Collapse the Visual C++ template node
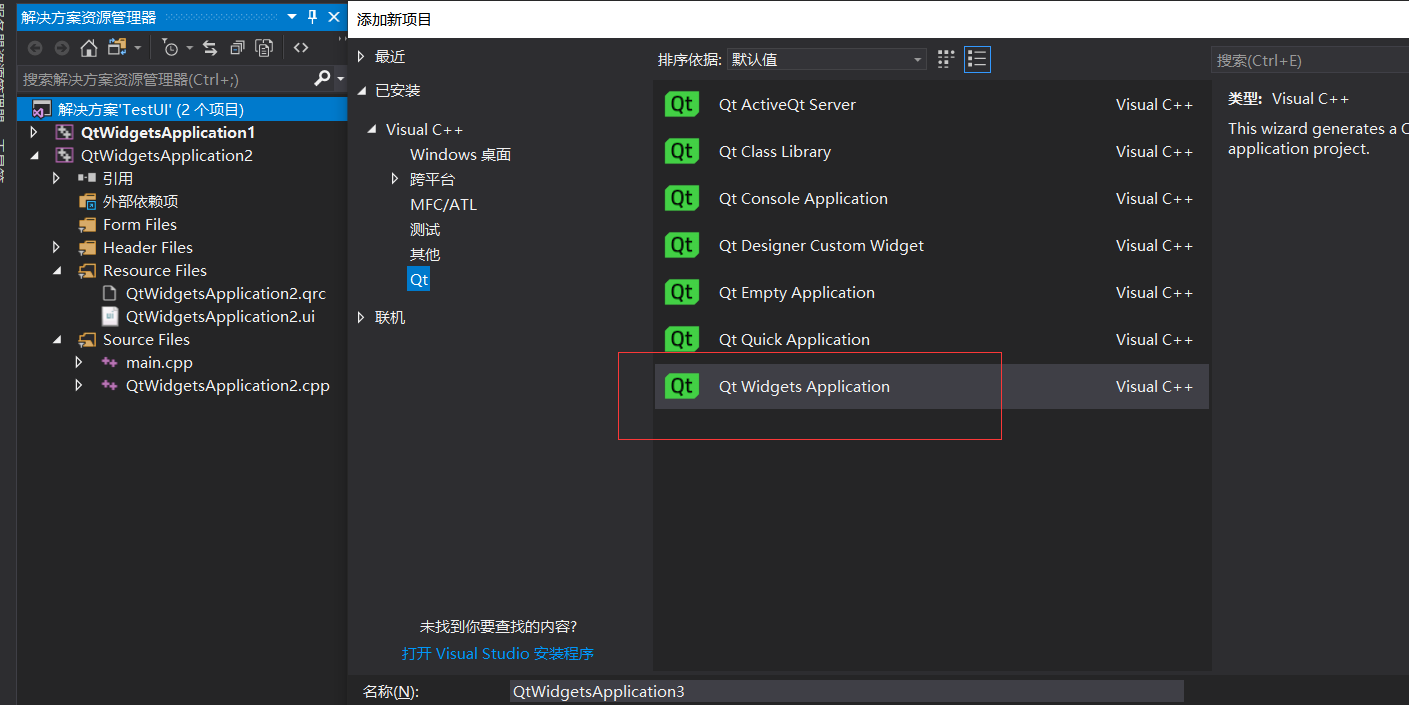1409x705 pixels. pos(373,130)
